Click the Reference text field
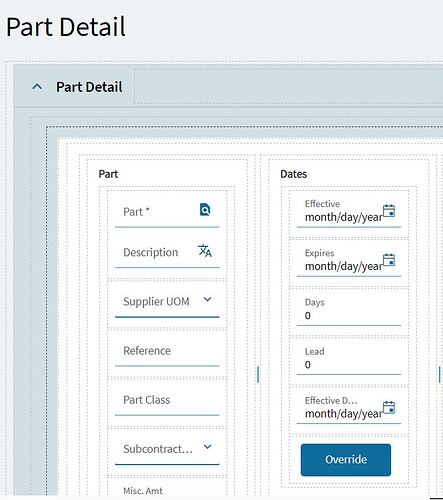The height and width of the screenshot is (500, 443). click(167, 351)
